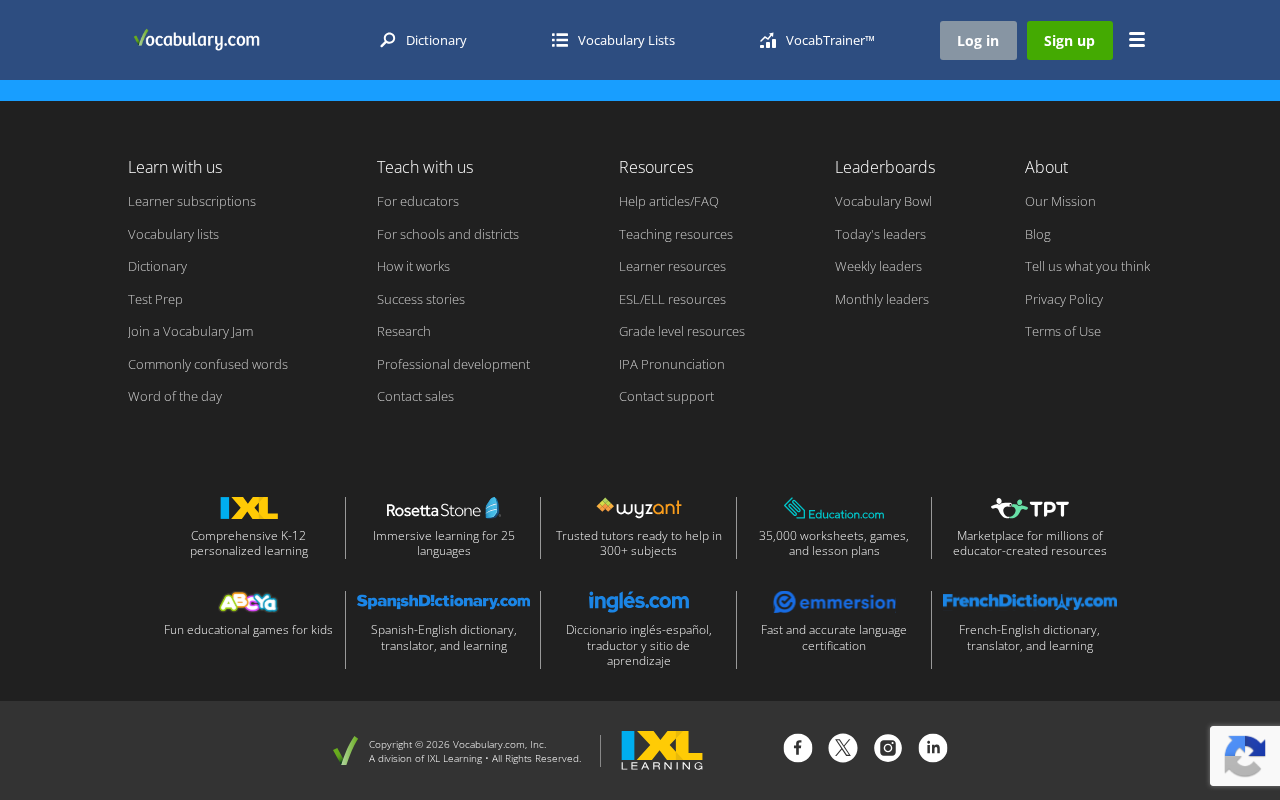Open the Instagram social icon
The width and height of the screenshot is (1280, 800).
[x=888, y=748]
